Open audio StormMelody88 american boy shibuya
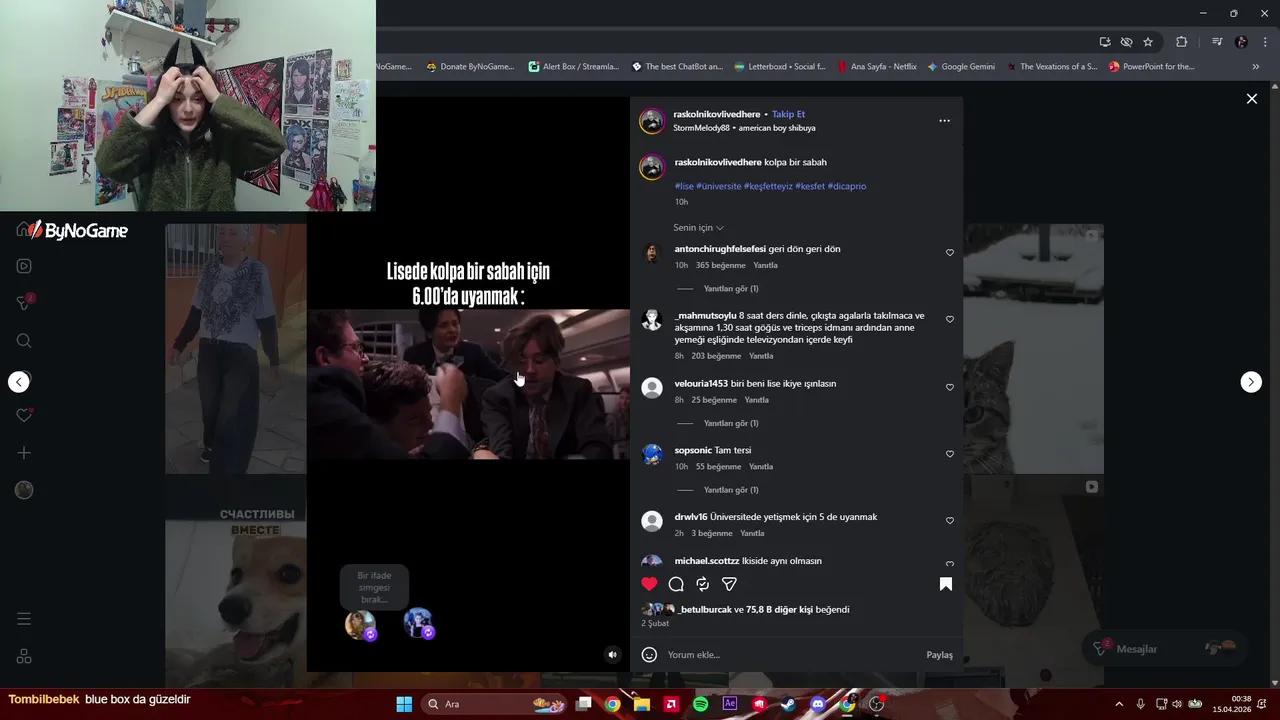 pyautogui.click(x=744, y=128)
